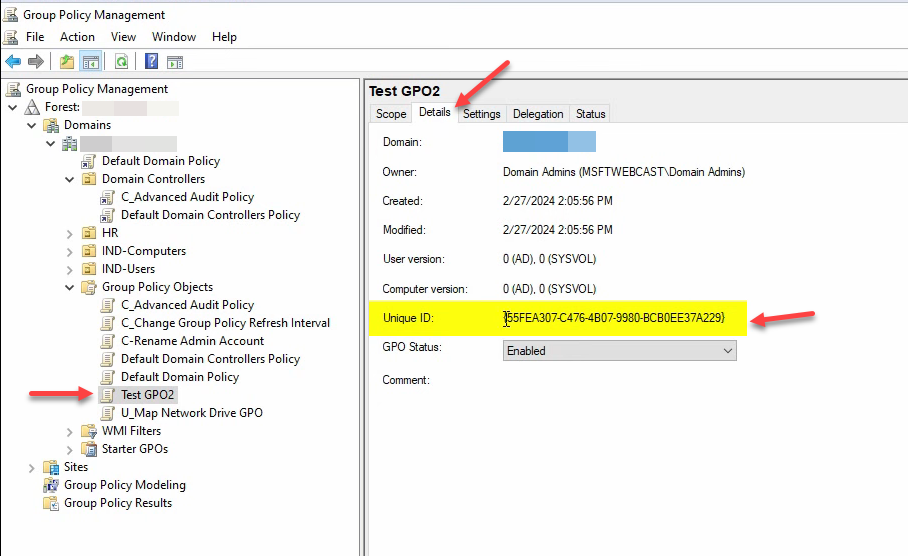Select C_Advanced Audit Policy under Domain Controllers
The width and height of the screenshot is (908, 556).
coord(187,197)
